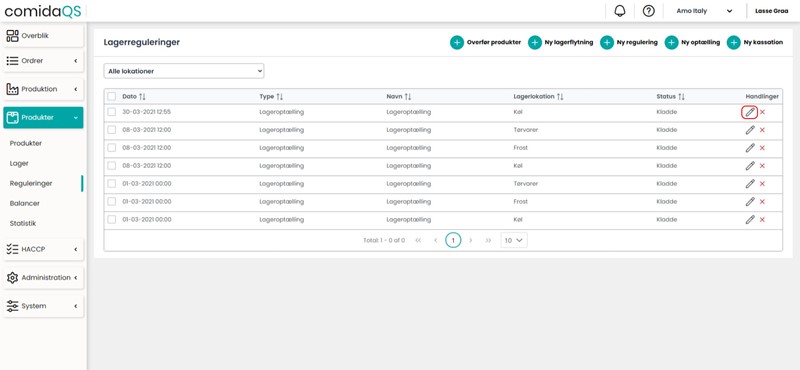Open the Produkter sub-item below the highlighted menu
This screenshot has height=370, width=800.
tap(26, 143)
